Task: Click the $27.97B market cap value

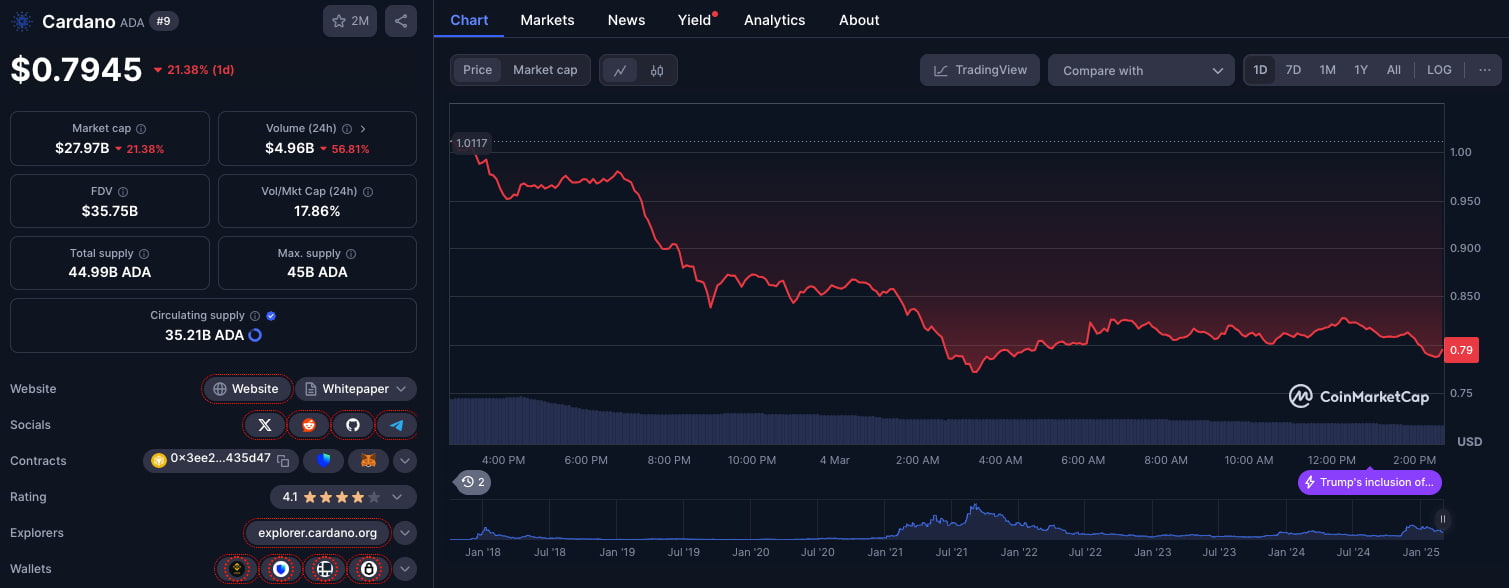Action: coord(82,148)
